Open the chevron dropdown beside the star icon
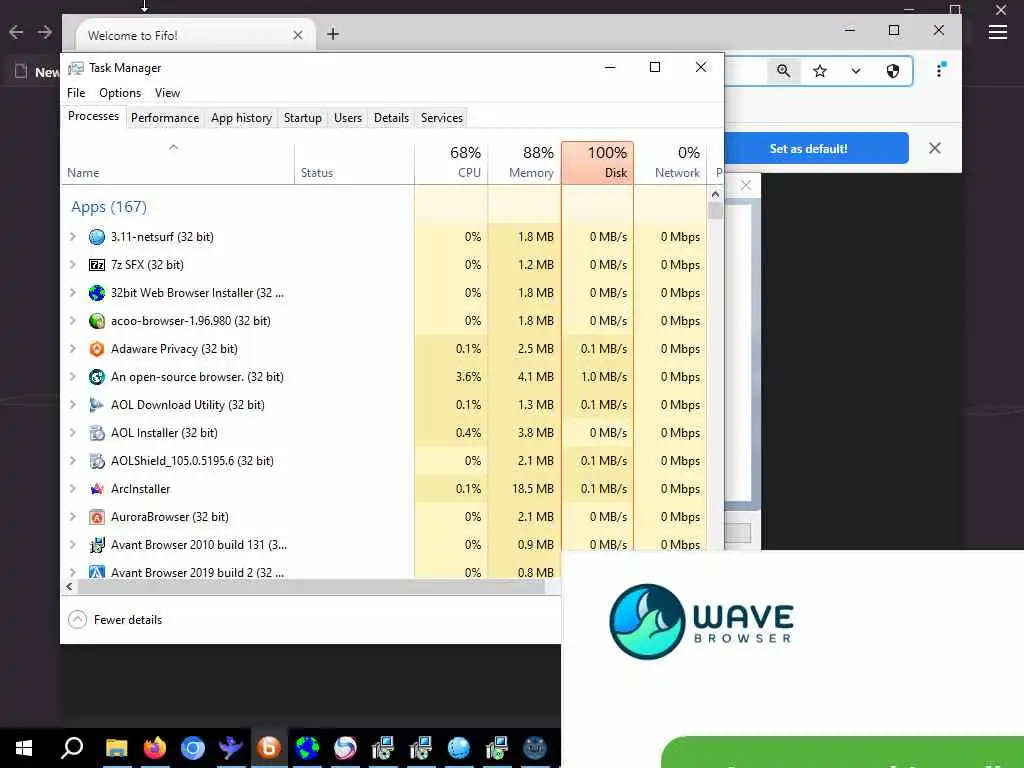 tap(856, 71)
